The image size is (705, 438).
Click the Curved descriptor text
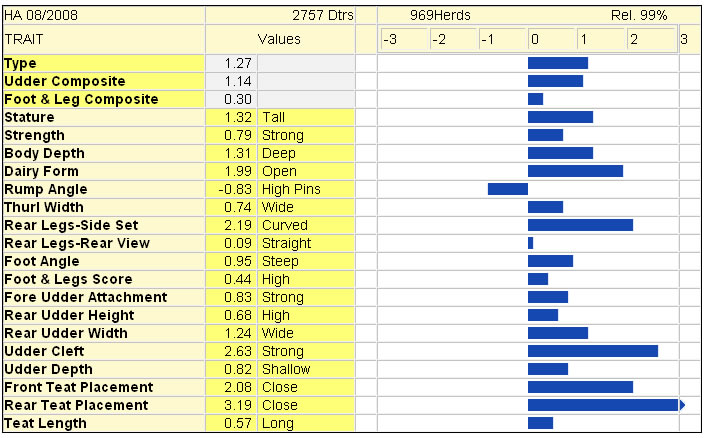pyautogui.click(x=285, y=225)
